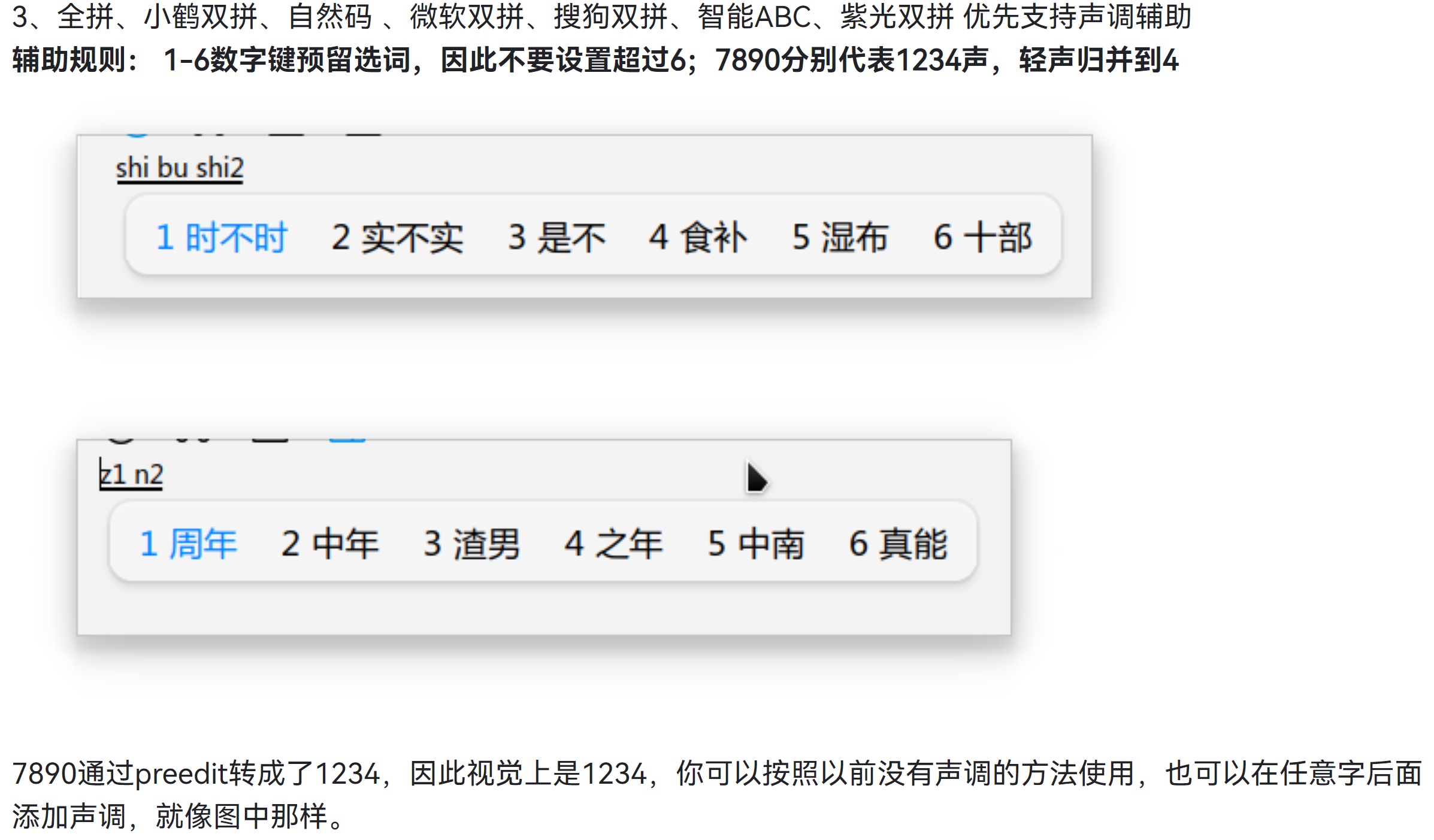Click the second candidate window screenshot
The width and height of the screenshot is (1434, 840).
pos(544,537)
